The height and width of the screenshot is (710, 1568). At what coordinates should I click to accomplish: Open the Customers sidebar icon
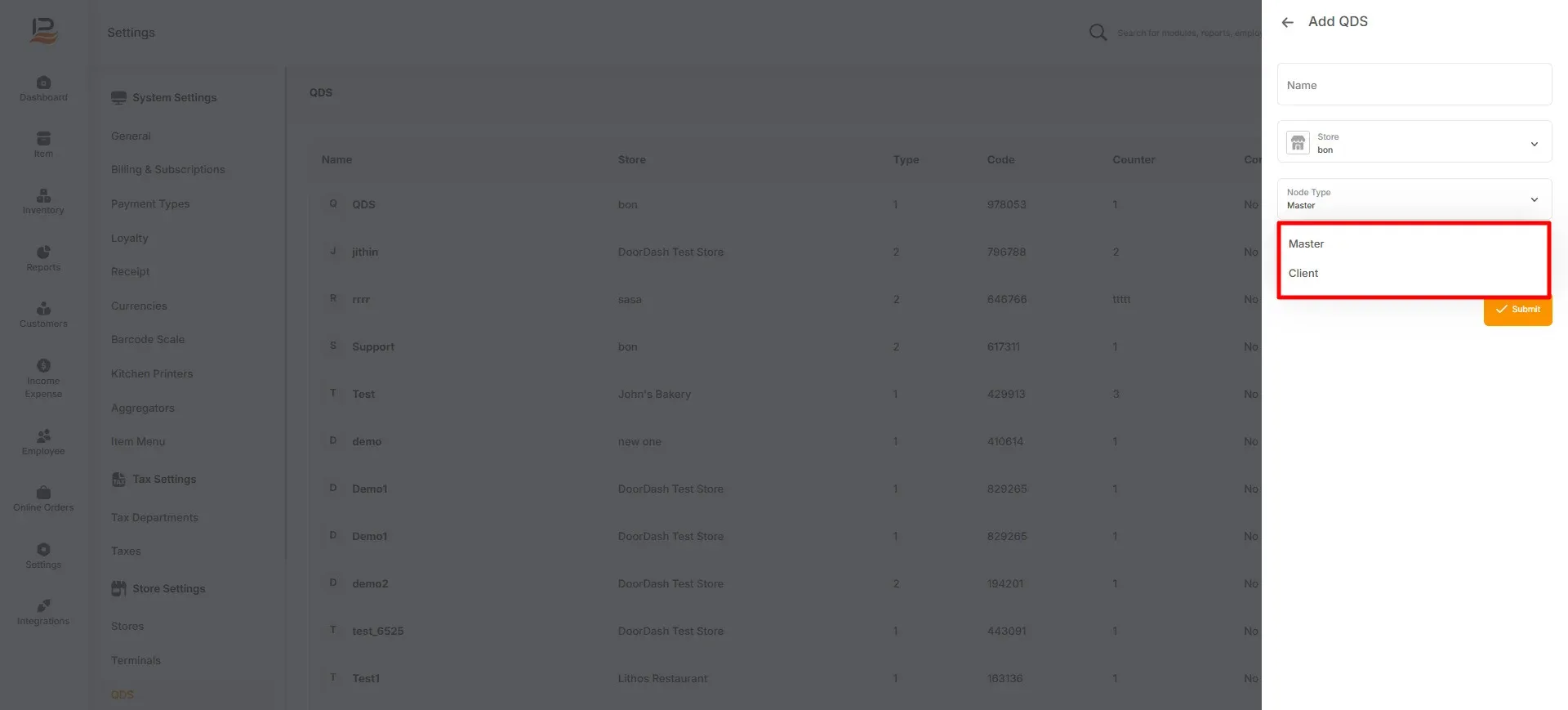coord(43,309)
